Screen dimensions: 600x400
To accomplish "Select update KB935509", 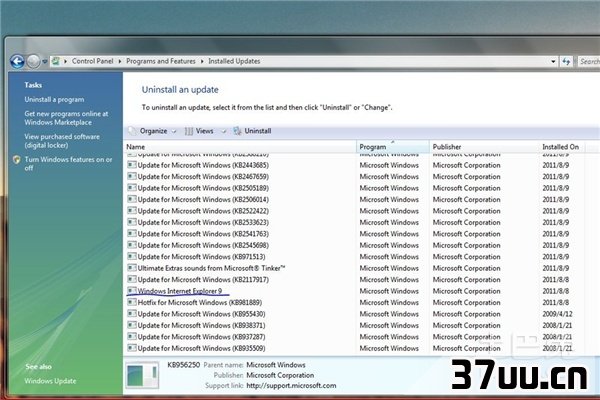I will [201, 348].
